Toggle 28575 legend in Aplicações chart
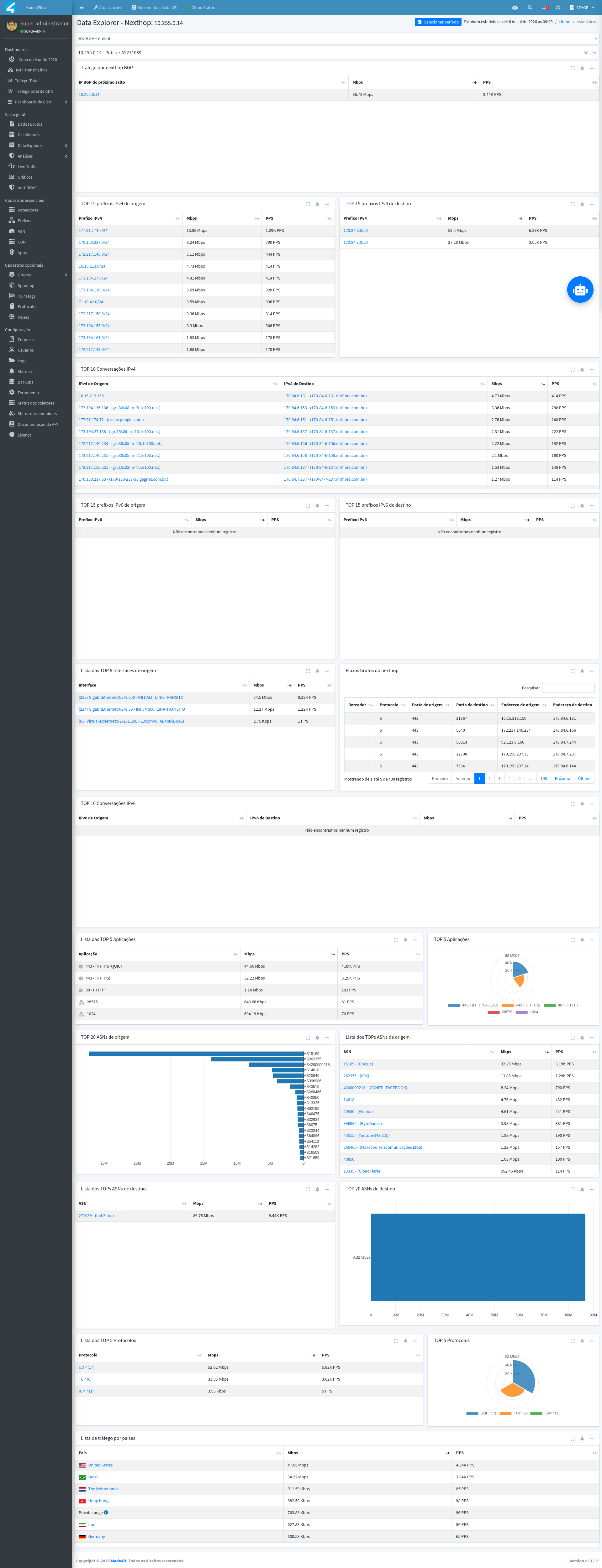The width and height of the screenshot is (602, 1568). [x=500, y=1012]
